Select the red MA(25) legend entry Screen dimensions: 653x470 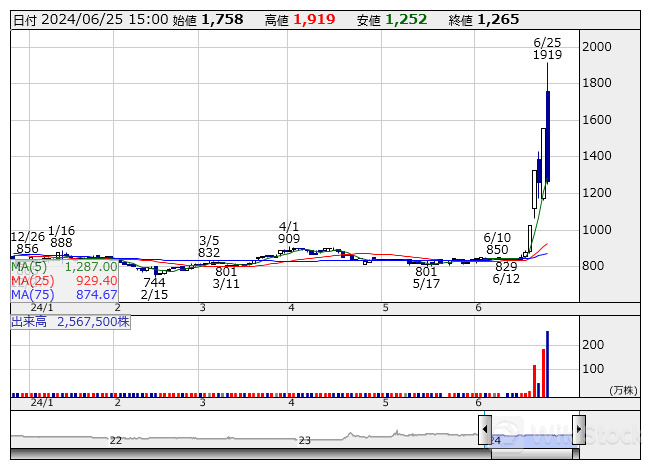(64, 281)
